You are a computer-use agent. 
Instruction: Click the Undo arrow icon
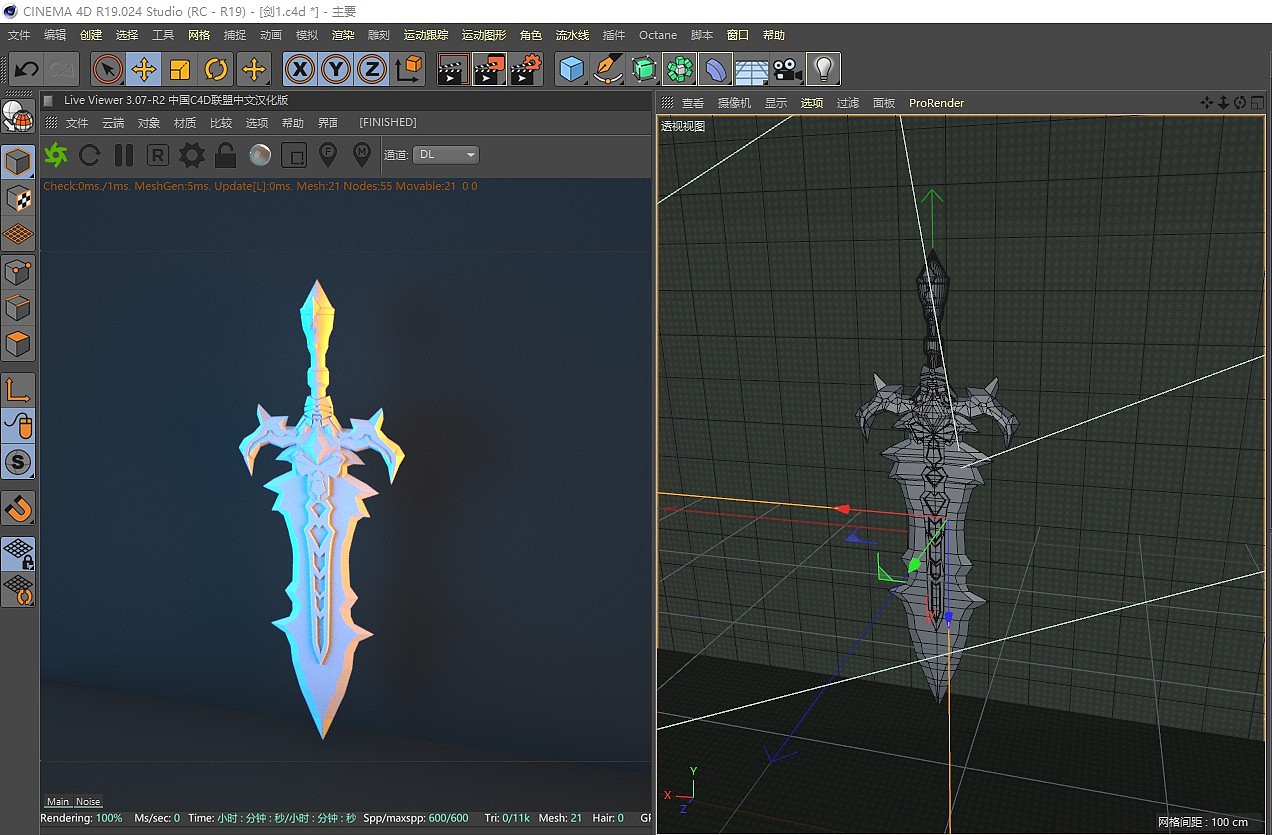27,69
